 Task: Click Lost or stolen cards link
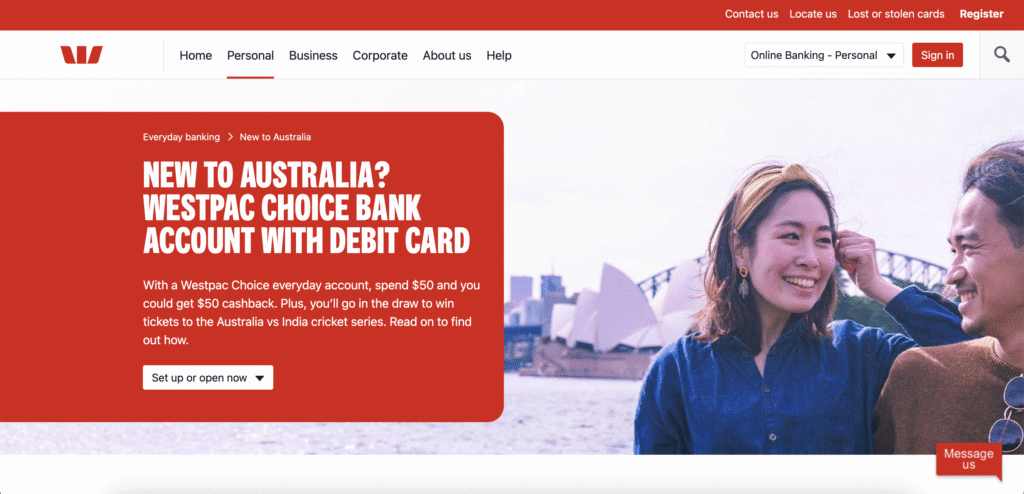point(896,14)
